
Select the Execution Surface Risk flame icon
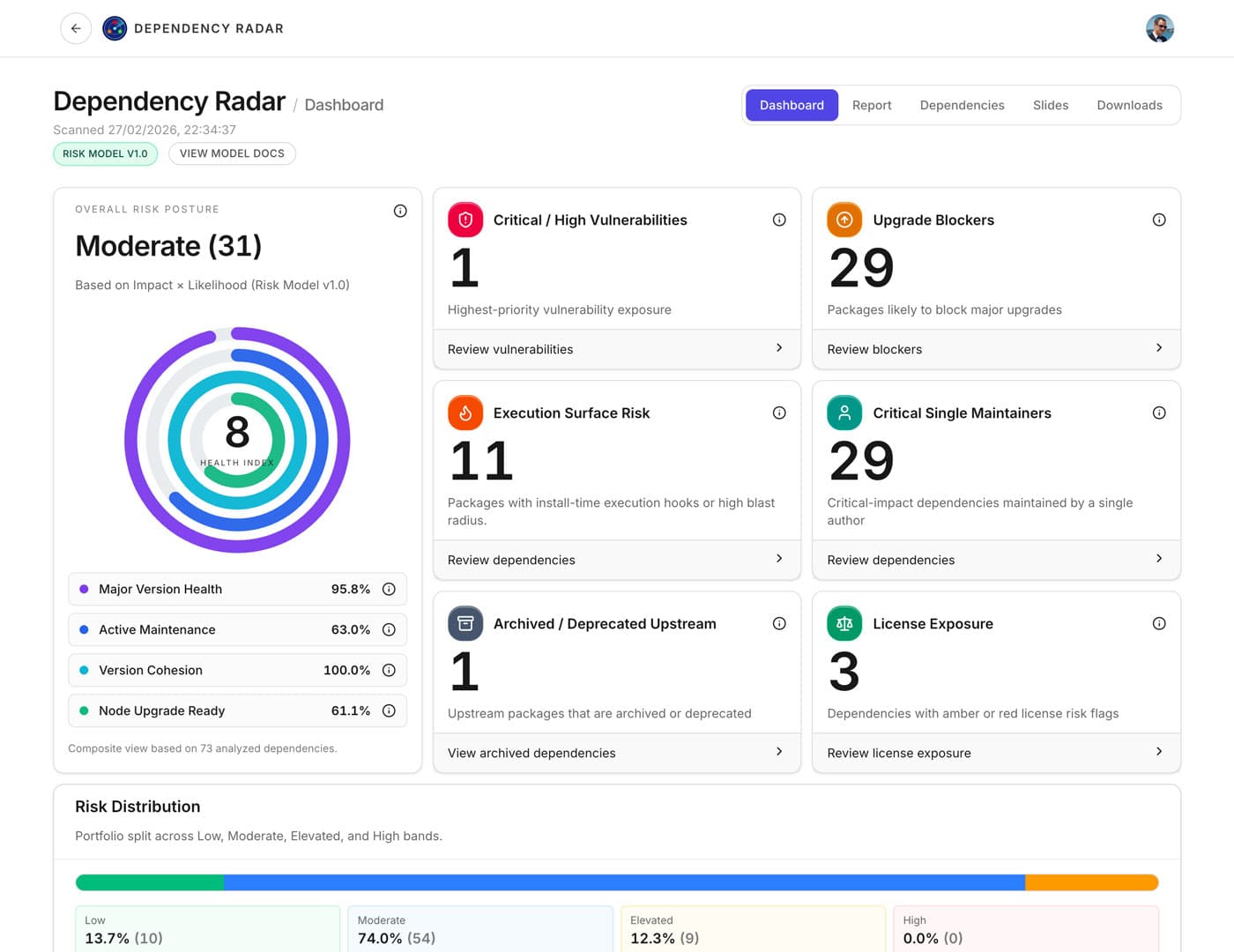coord(465,413)
